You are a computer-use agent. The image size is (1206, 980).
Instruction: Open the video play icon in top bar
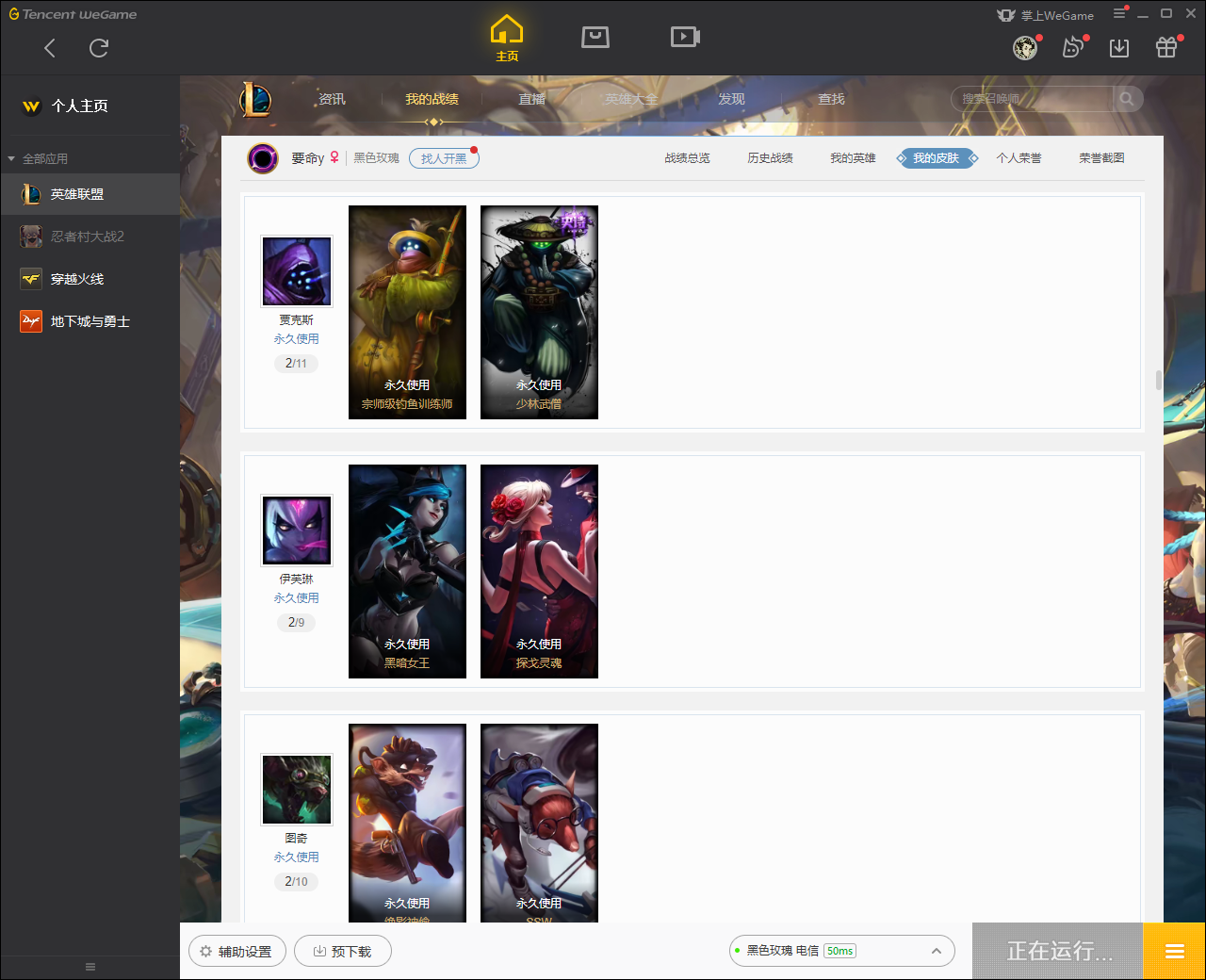pyautogui.click(x=685, y=37)
